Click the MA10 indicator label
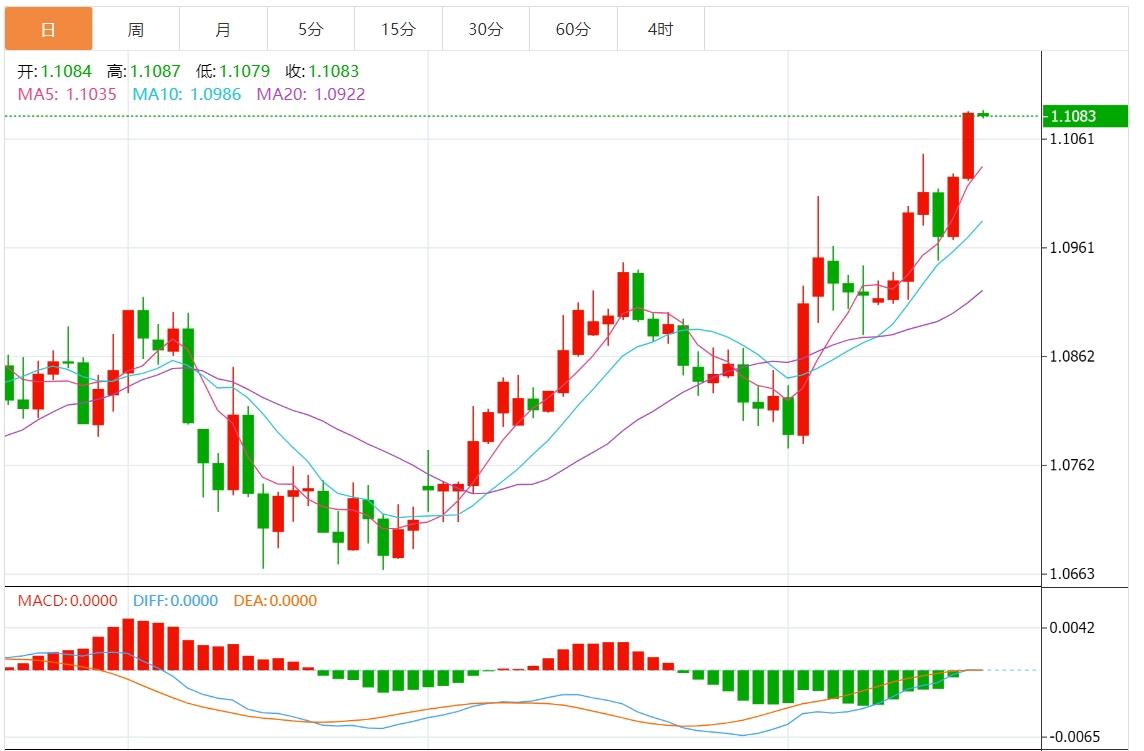Screen dimensions: 1144x751 (x=187, y=94)
